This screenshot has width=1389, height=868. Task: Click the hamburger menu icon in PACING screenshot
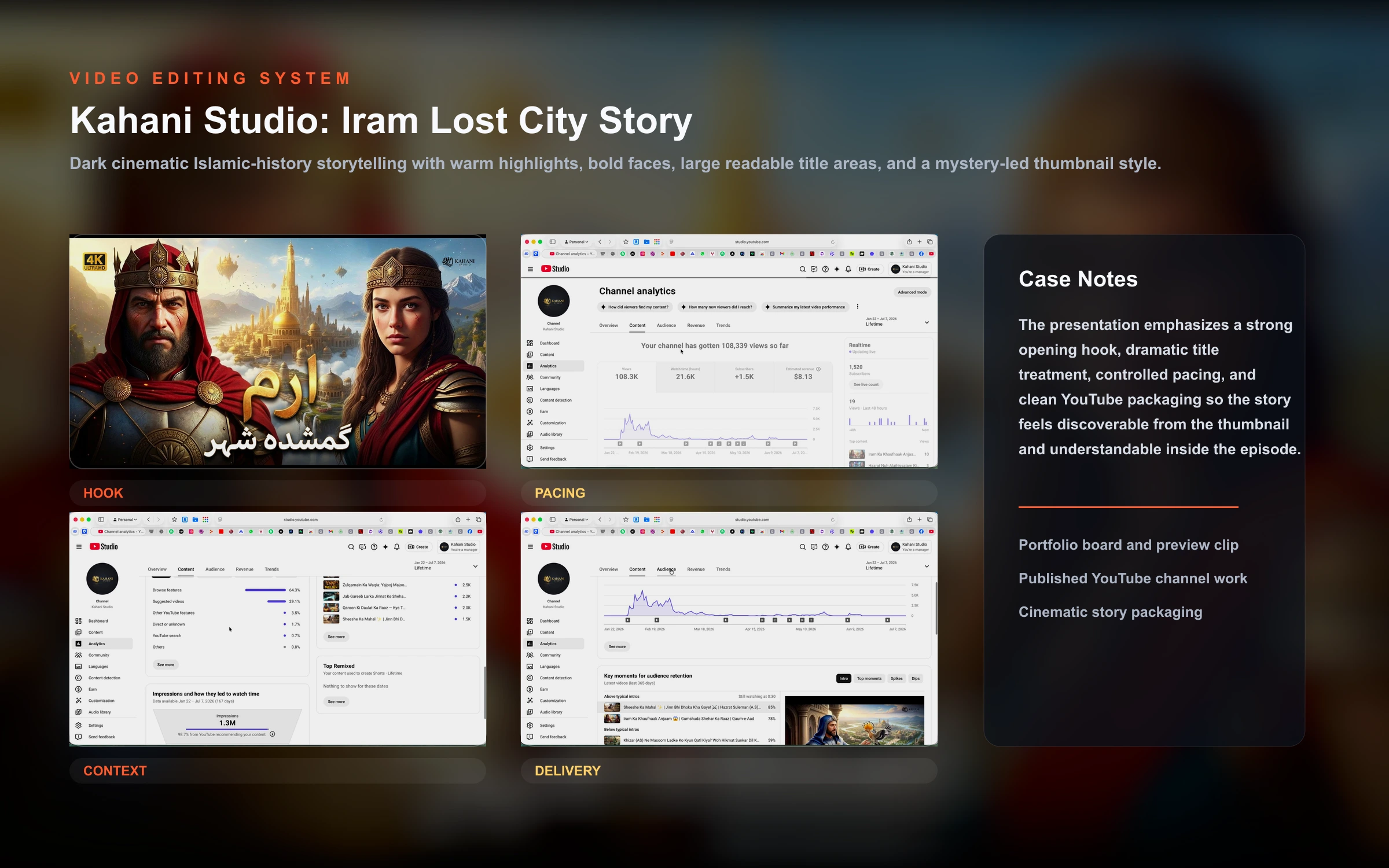click(x=530, y=269)
